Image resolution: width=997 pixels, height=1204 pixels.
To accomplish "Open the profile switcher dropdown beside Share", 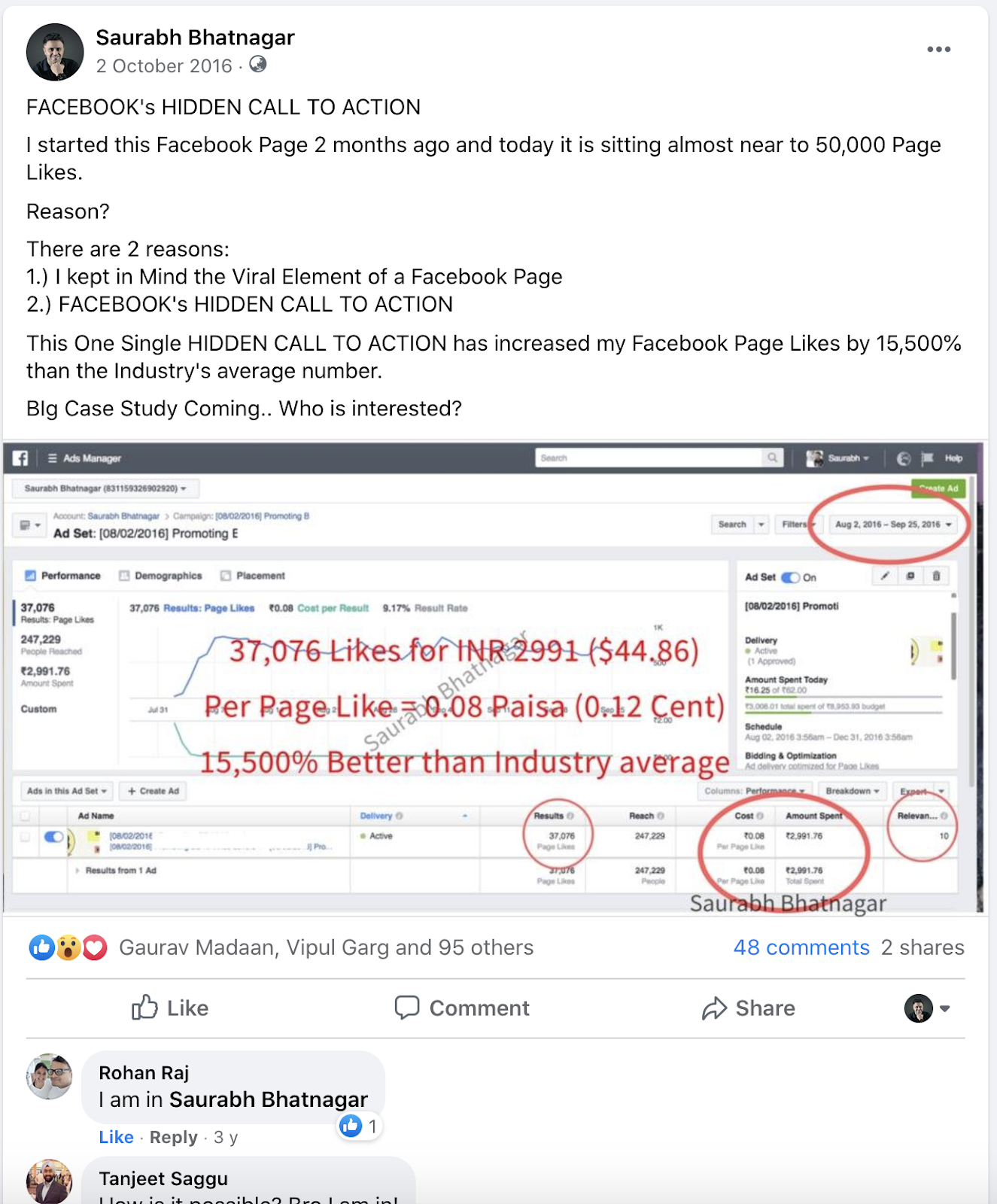I will point(927,1008).
